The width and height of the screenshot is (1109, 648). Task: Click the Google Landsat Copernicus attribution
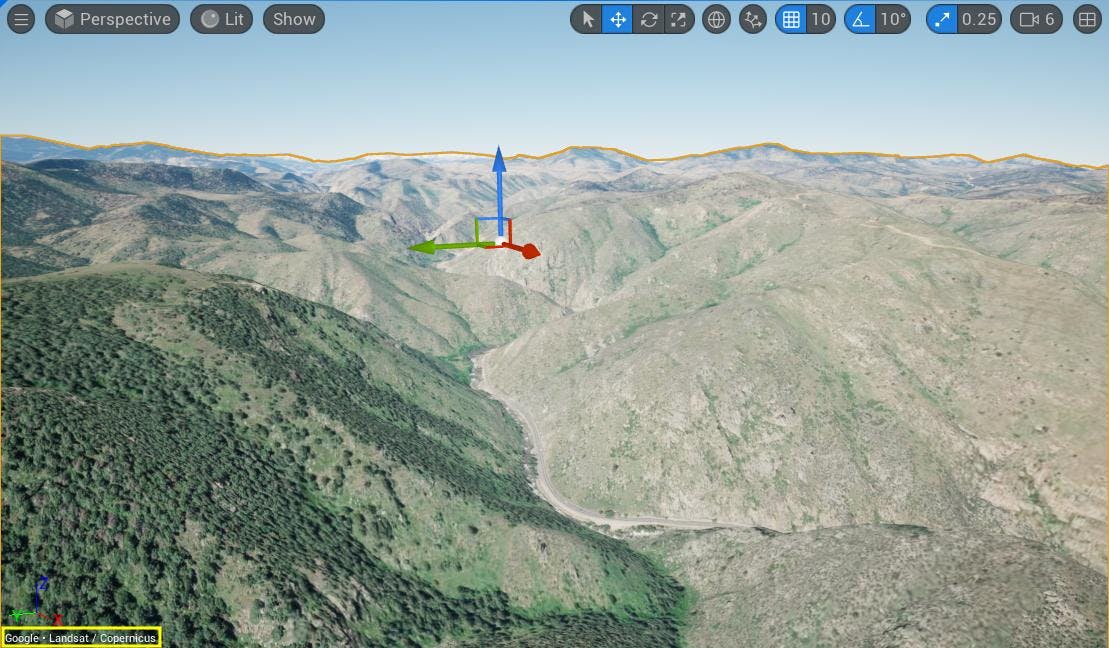pyautogui.click(x=80, y=638)
